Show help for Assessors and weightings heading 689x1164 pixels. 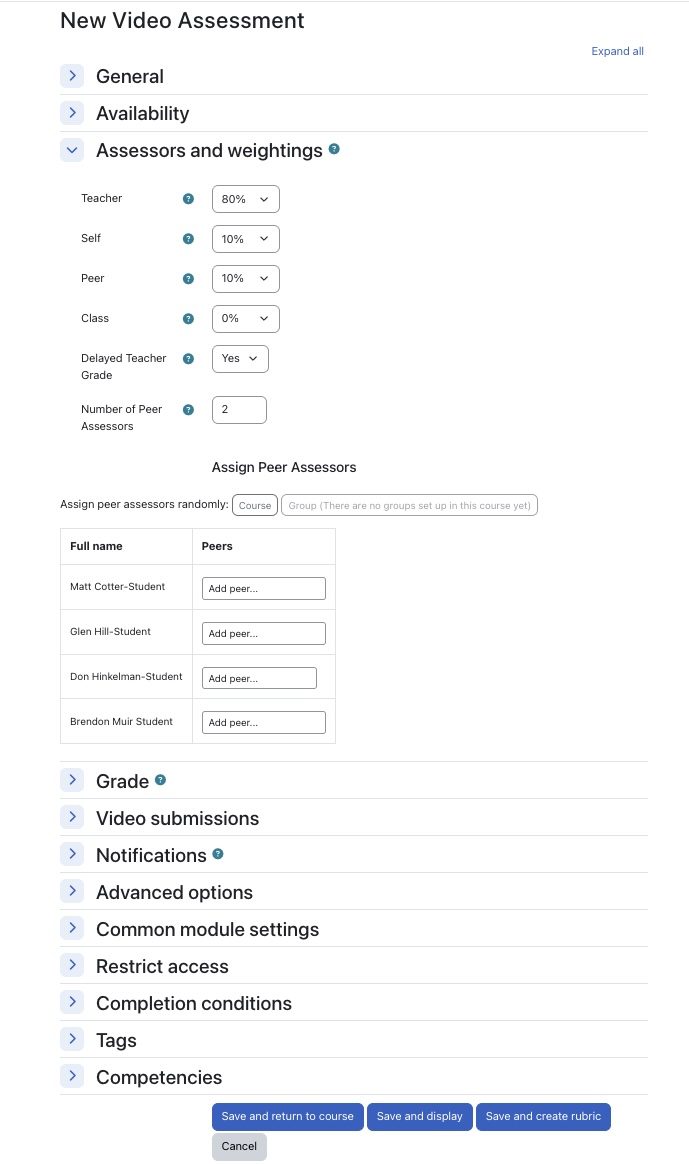point(334,149)
